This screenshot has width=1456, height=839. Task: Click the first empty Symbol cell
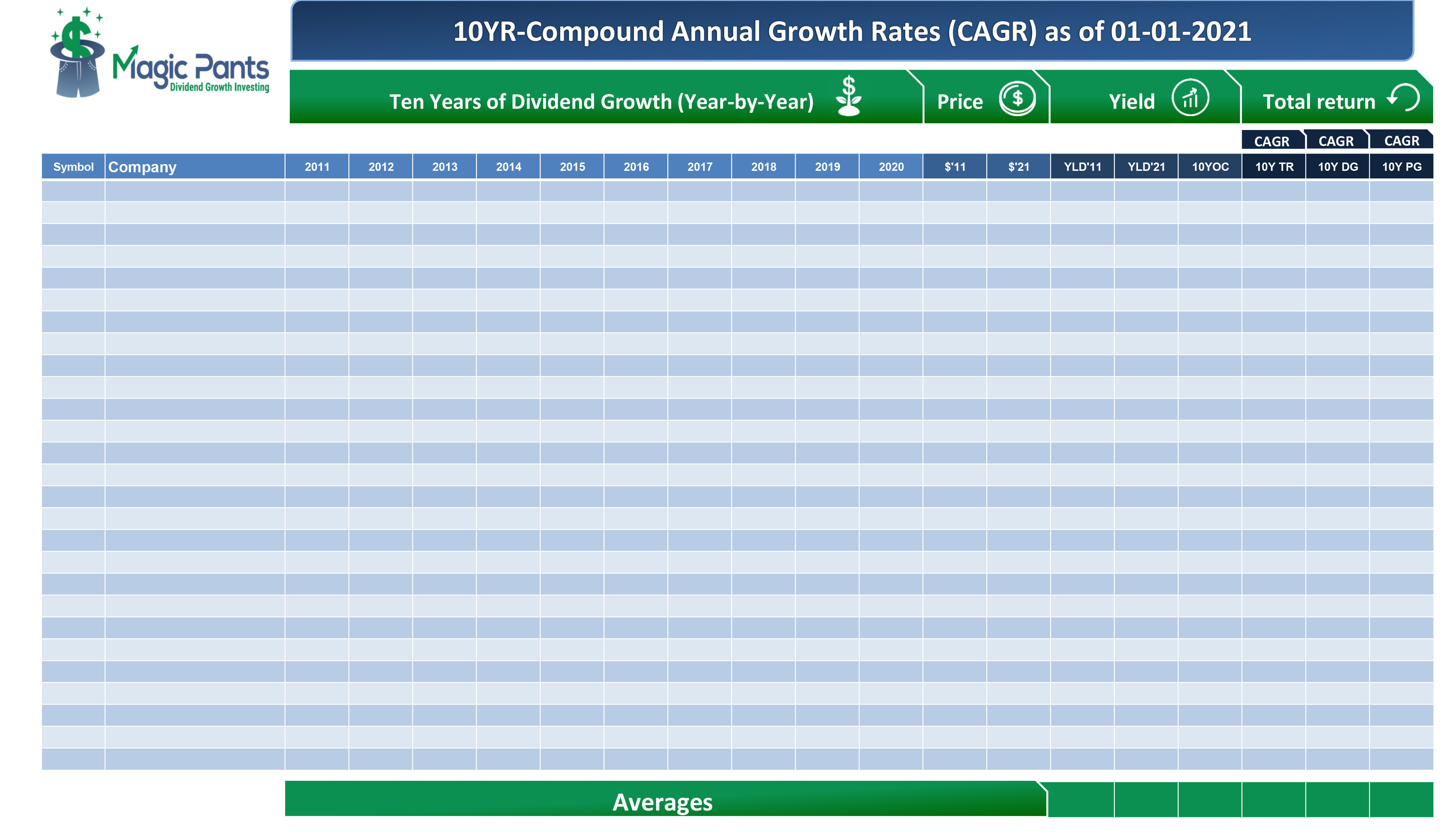click(x=73, y=191)
